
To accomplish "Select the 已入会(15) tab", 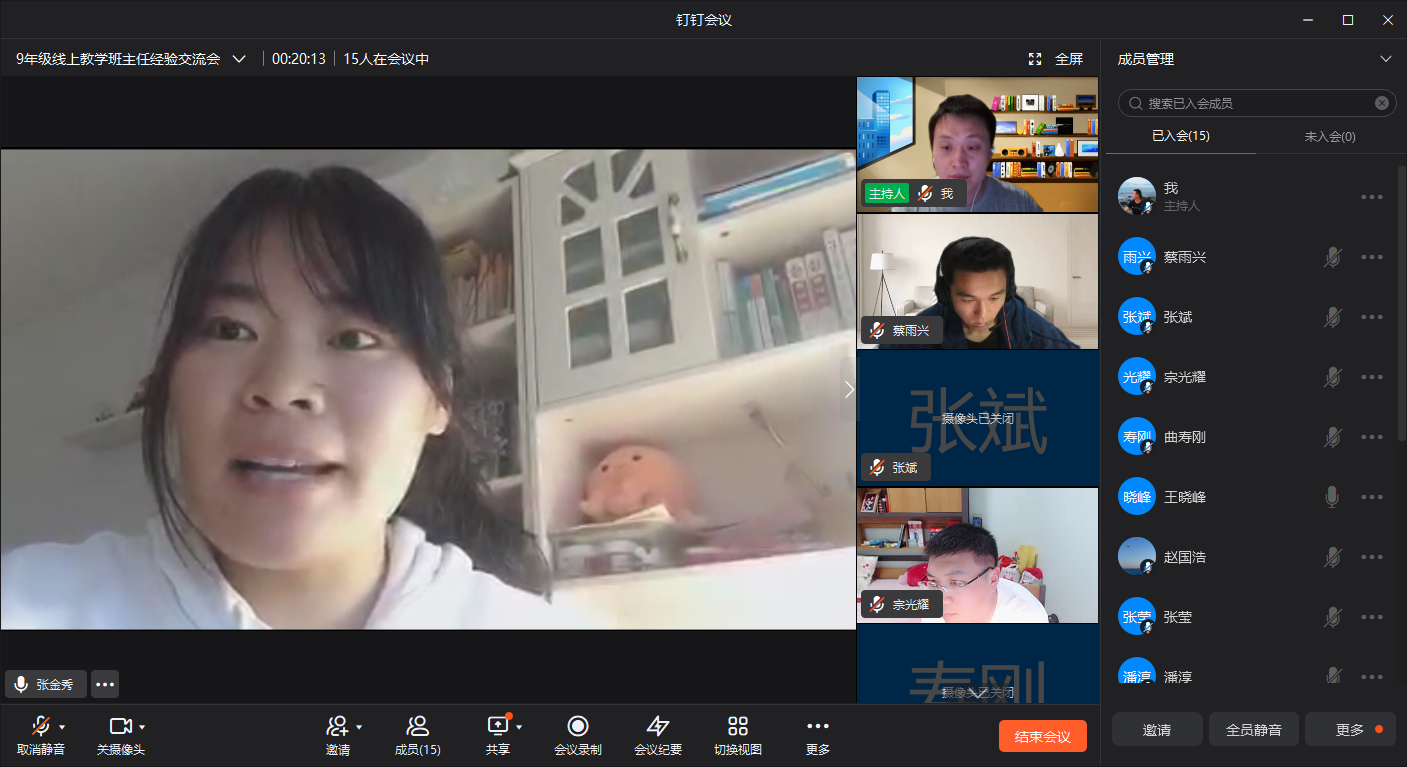I will coord(1180,136).
